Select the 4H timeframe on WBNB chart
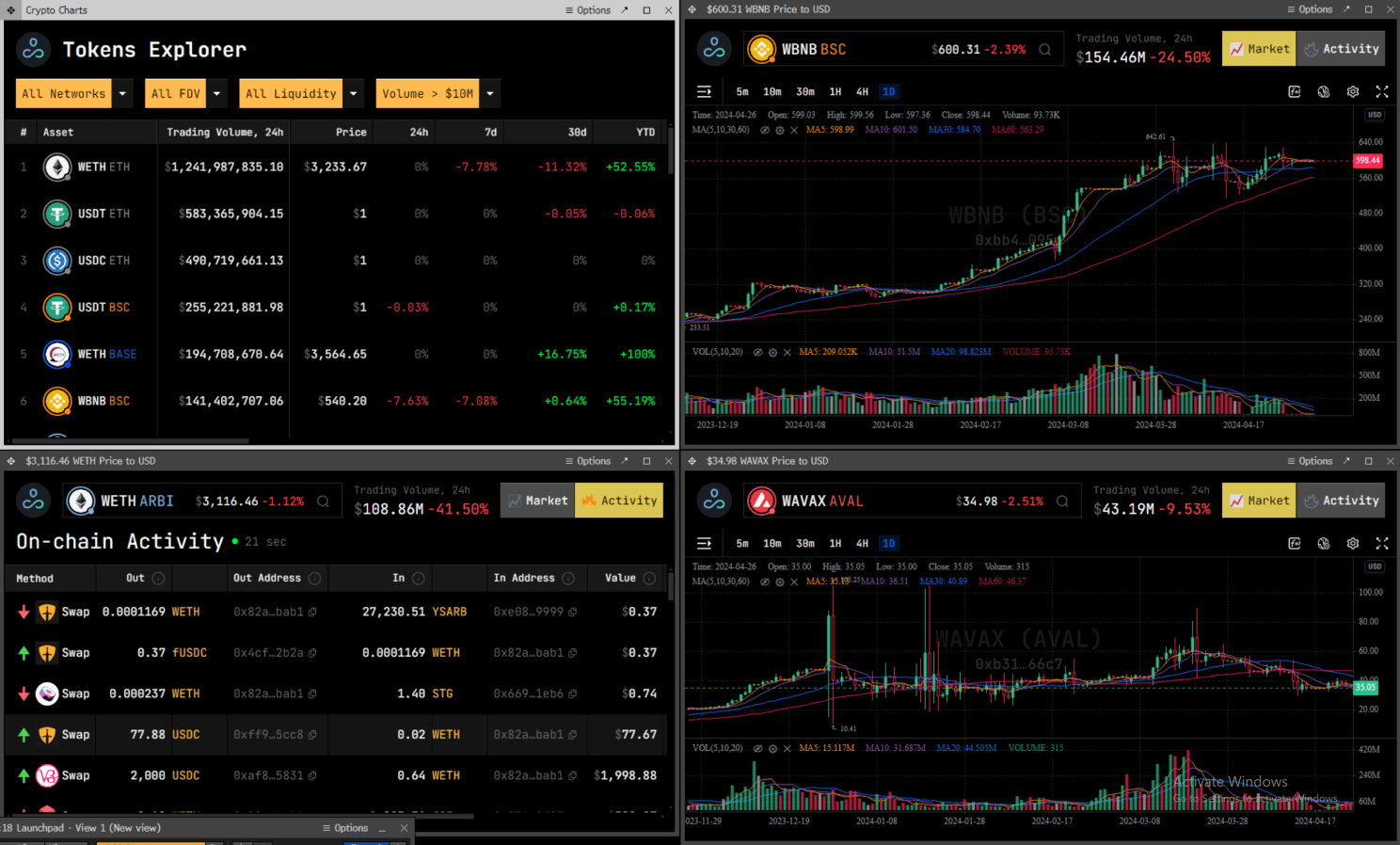The width and height of the screenshot is (1400, 845). (862, 92)
